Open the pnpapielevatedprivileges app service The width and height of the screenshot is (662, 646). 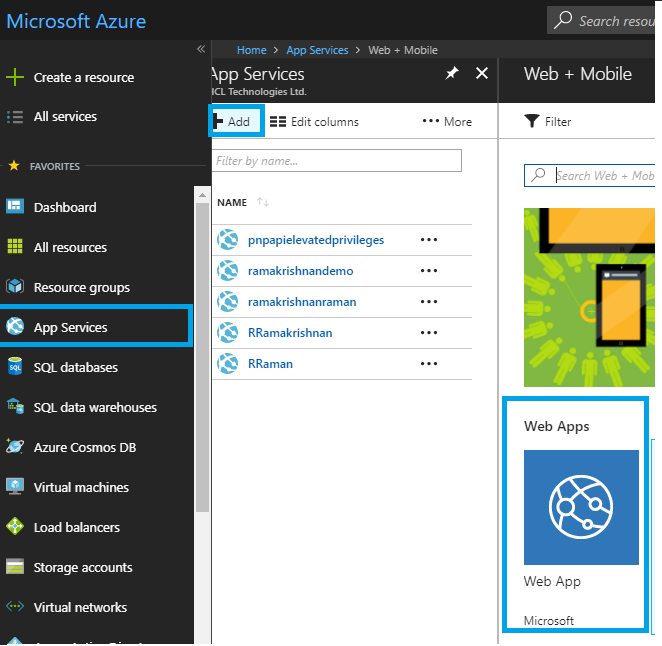point(316,240)
